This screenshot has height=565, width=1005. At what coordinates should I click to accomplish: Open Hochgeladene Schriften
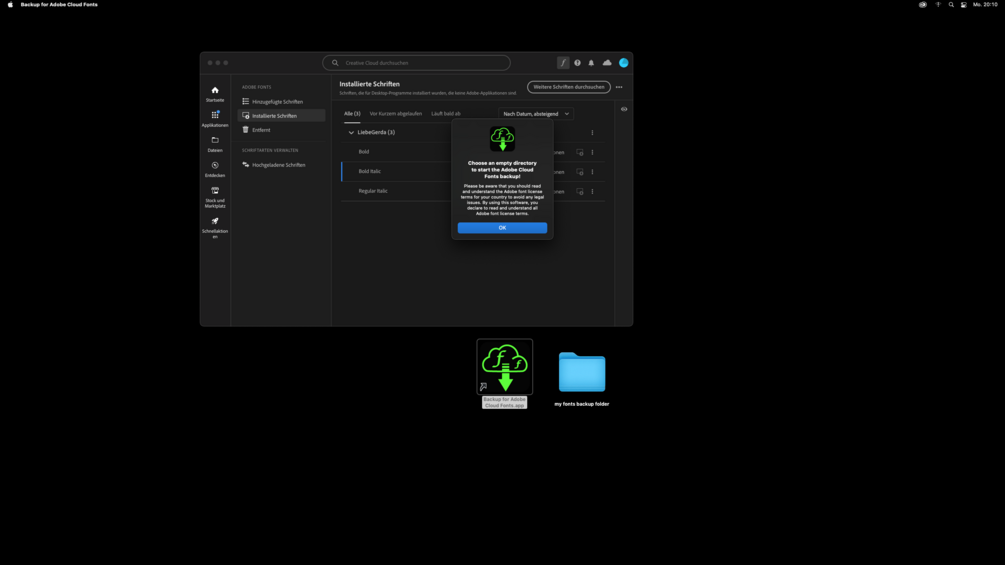[281, 165]
